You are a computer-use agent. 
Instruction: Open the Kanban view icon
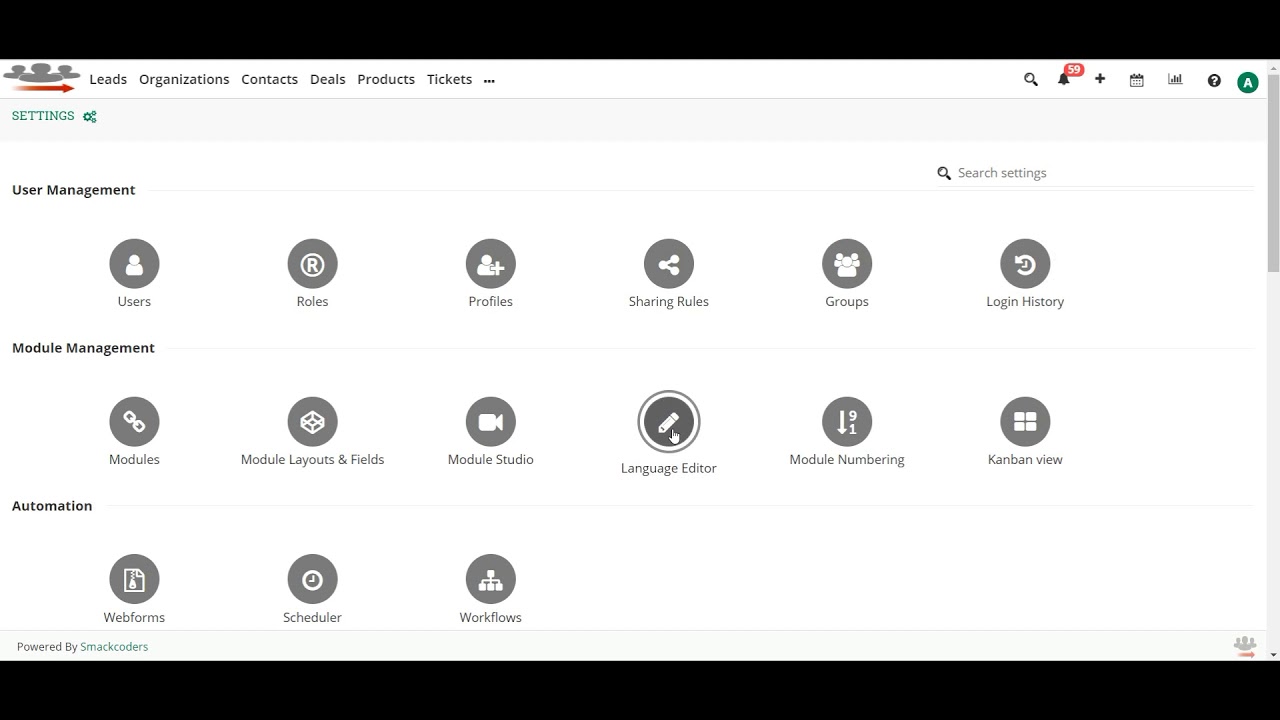(1025, 422)
